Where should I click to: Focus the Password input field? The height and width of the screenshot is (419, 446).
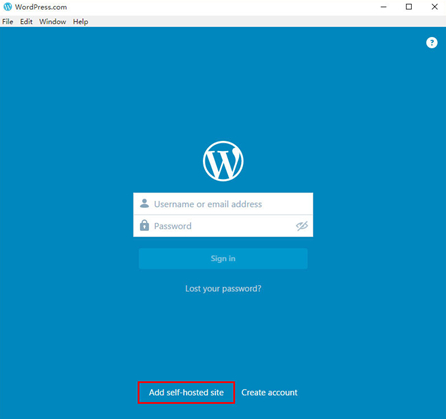(223, 226)
